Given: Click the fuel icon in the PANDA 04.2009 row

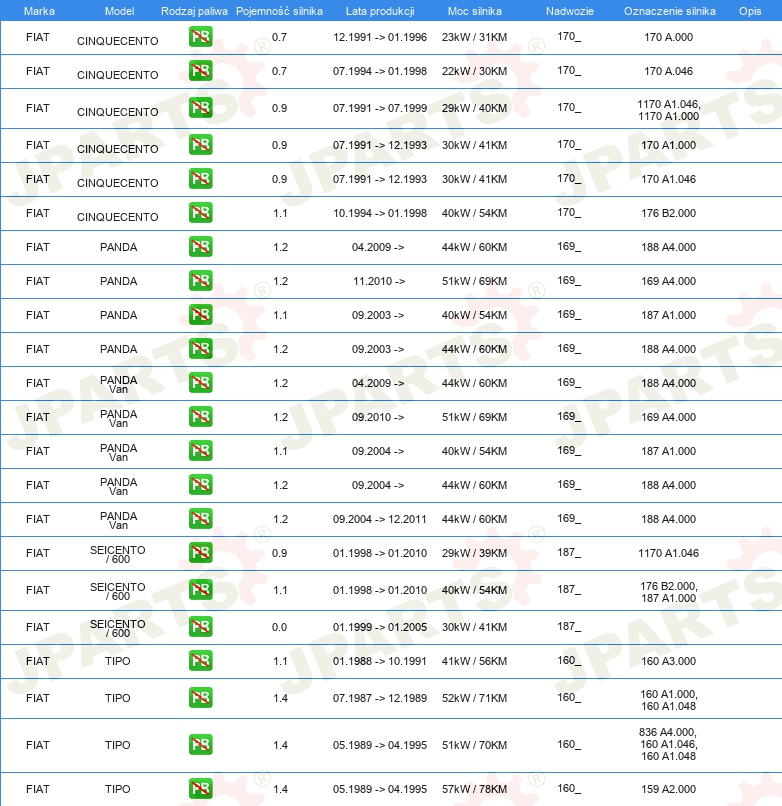Looking at the screenshot, I should [201, 247].
